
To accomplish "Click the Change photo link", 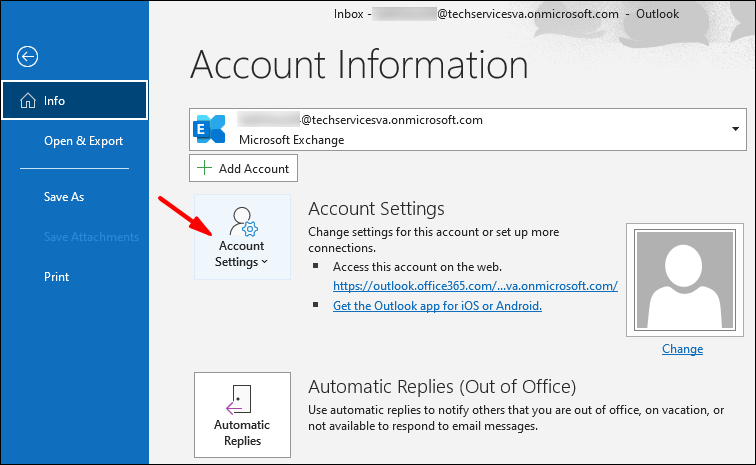I will tap(682, 349).
